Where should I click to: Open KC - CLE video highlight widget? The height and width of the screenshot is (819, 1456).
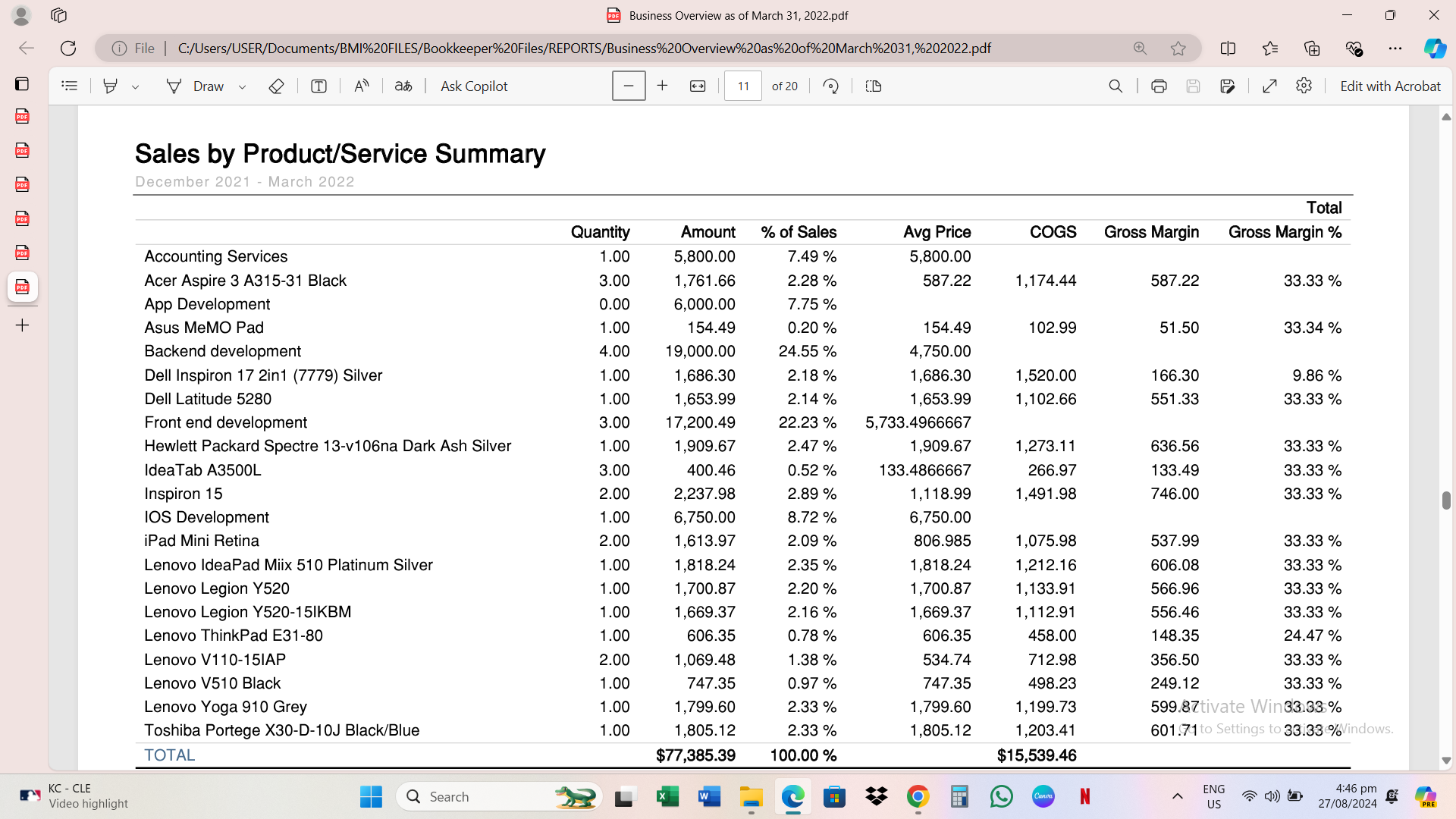tap(74, 796)
